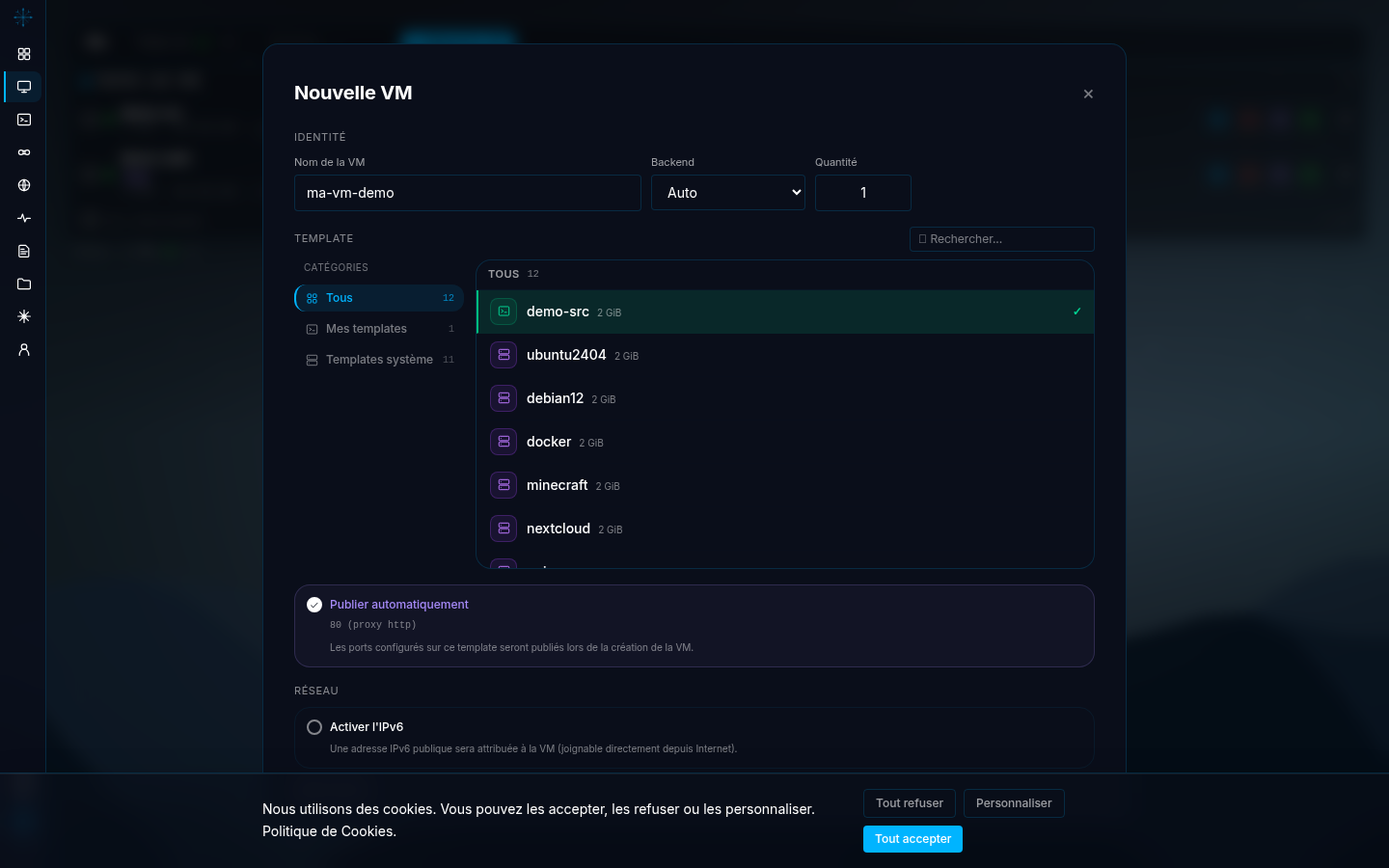Open the document icon in sidebar
The image size is (1389, 868).
pos(24,251)
